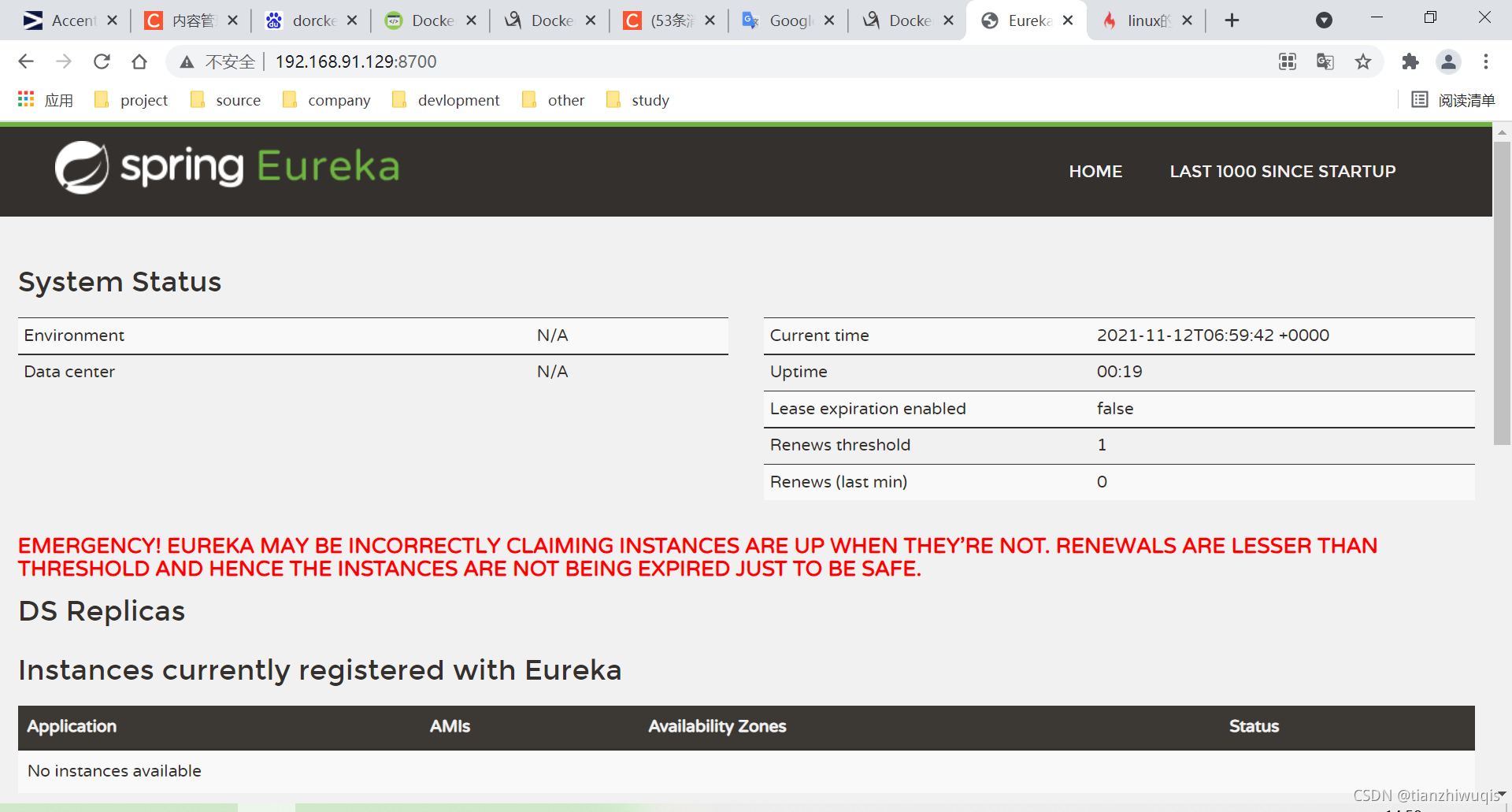This screenshot has width=1512, height=812.
Task: Restore down the browser window
Action: (1430, 17)
